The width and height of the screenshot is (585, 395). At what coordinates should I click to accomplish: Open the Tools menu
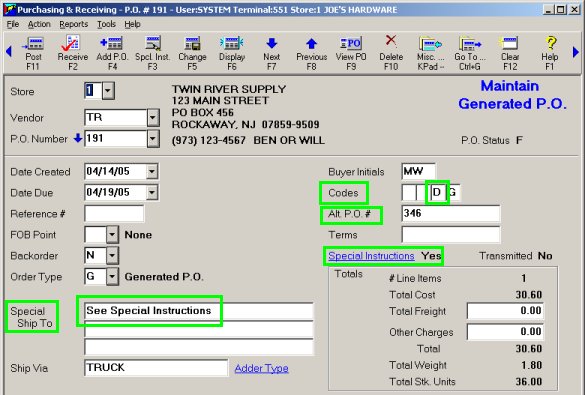[x=106, y=24]
